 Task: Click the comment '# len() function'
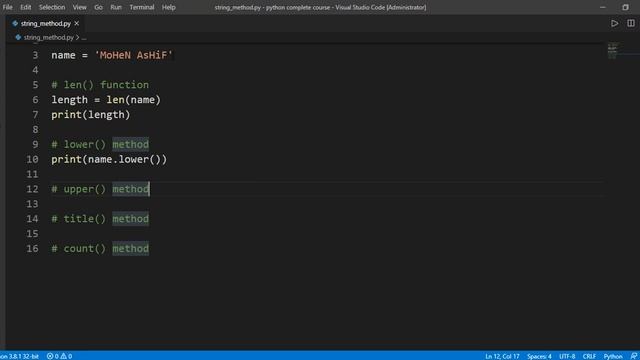[100, 85]
